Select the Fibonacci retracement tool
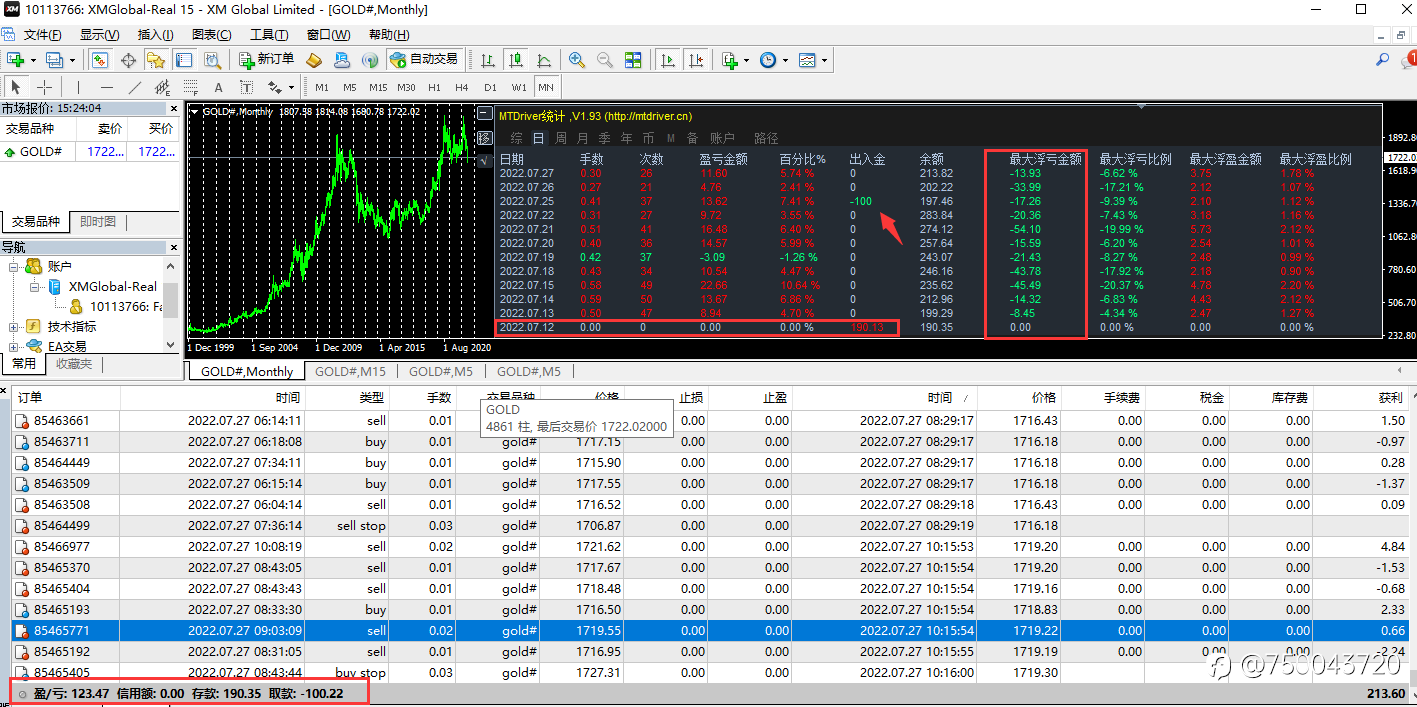 [190, 87]
